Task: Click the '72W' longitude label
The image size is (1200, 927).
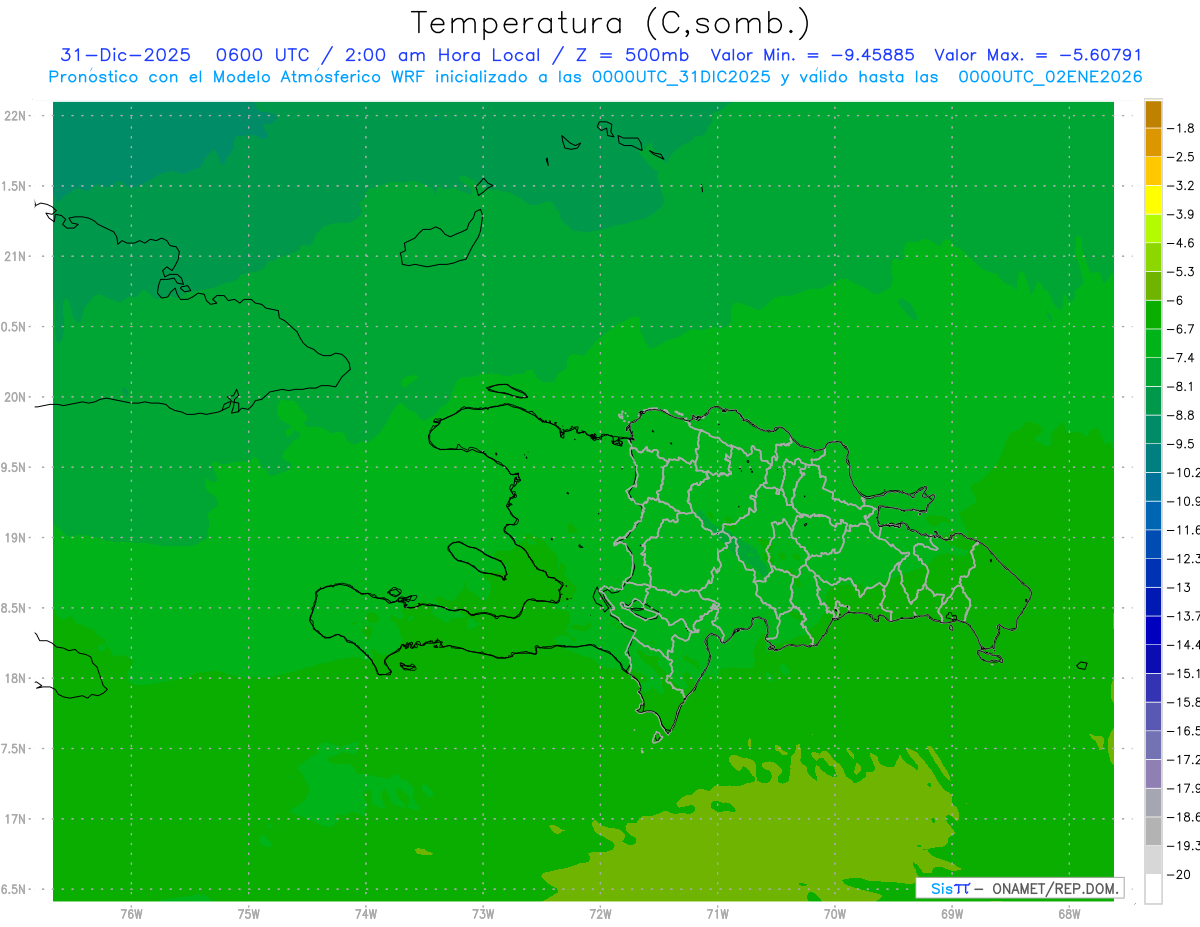Action: click(x=600, y=914)
